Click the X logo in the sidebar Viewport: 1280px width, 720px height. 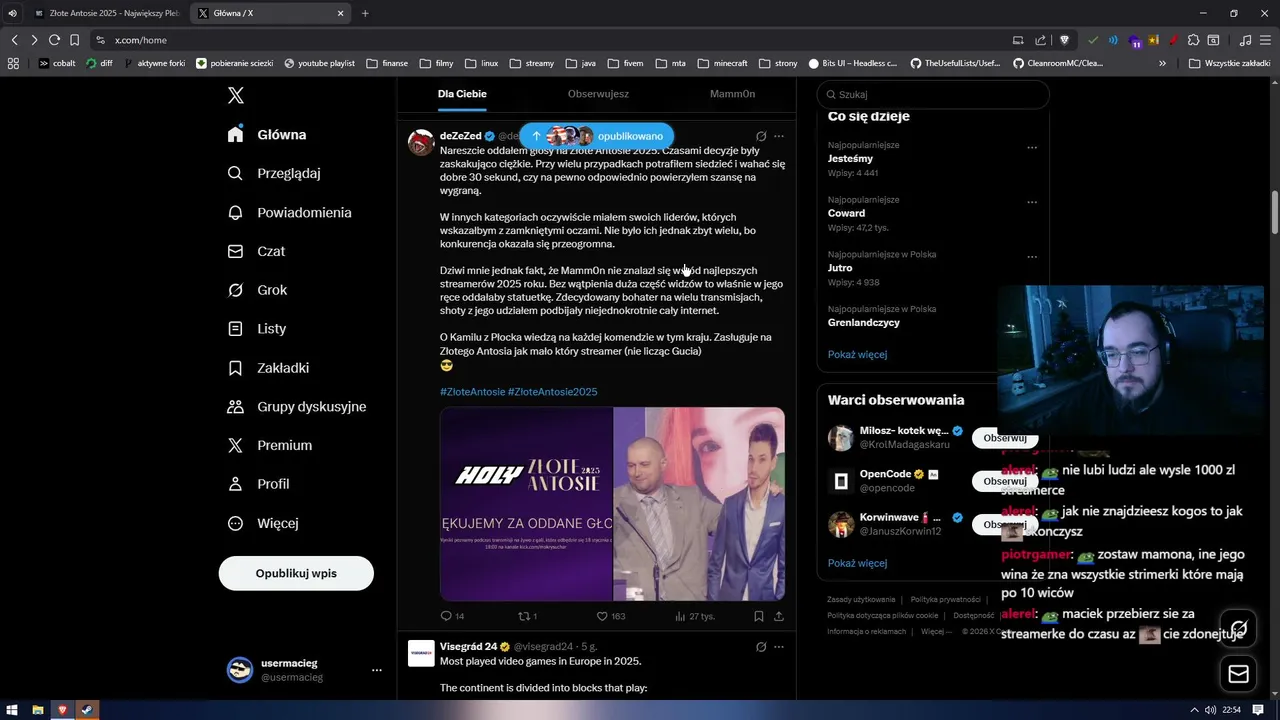point(236,95)
